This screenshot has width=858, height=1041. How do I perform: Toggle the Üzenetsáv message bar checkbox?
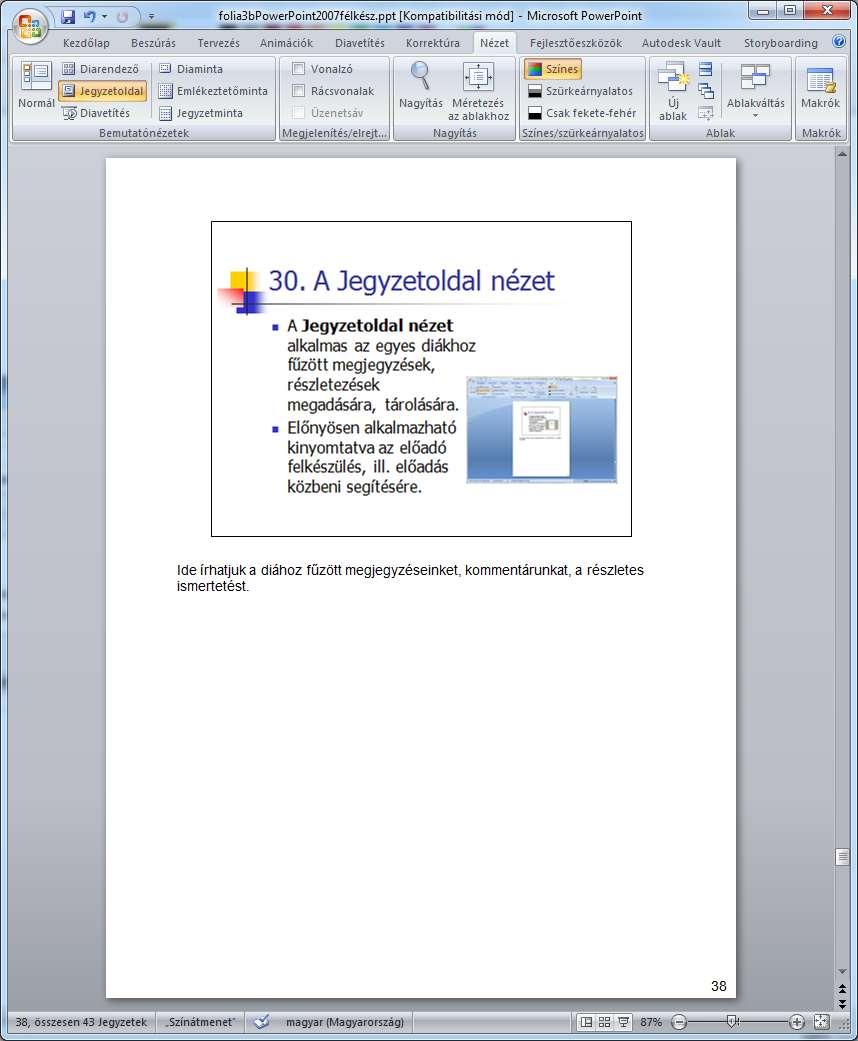coord(299,113)
